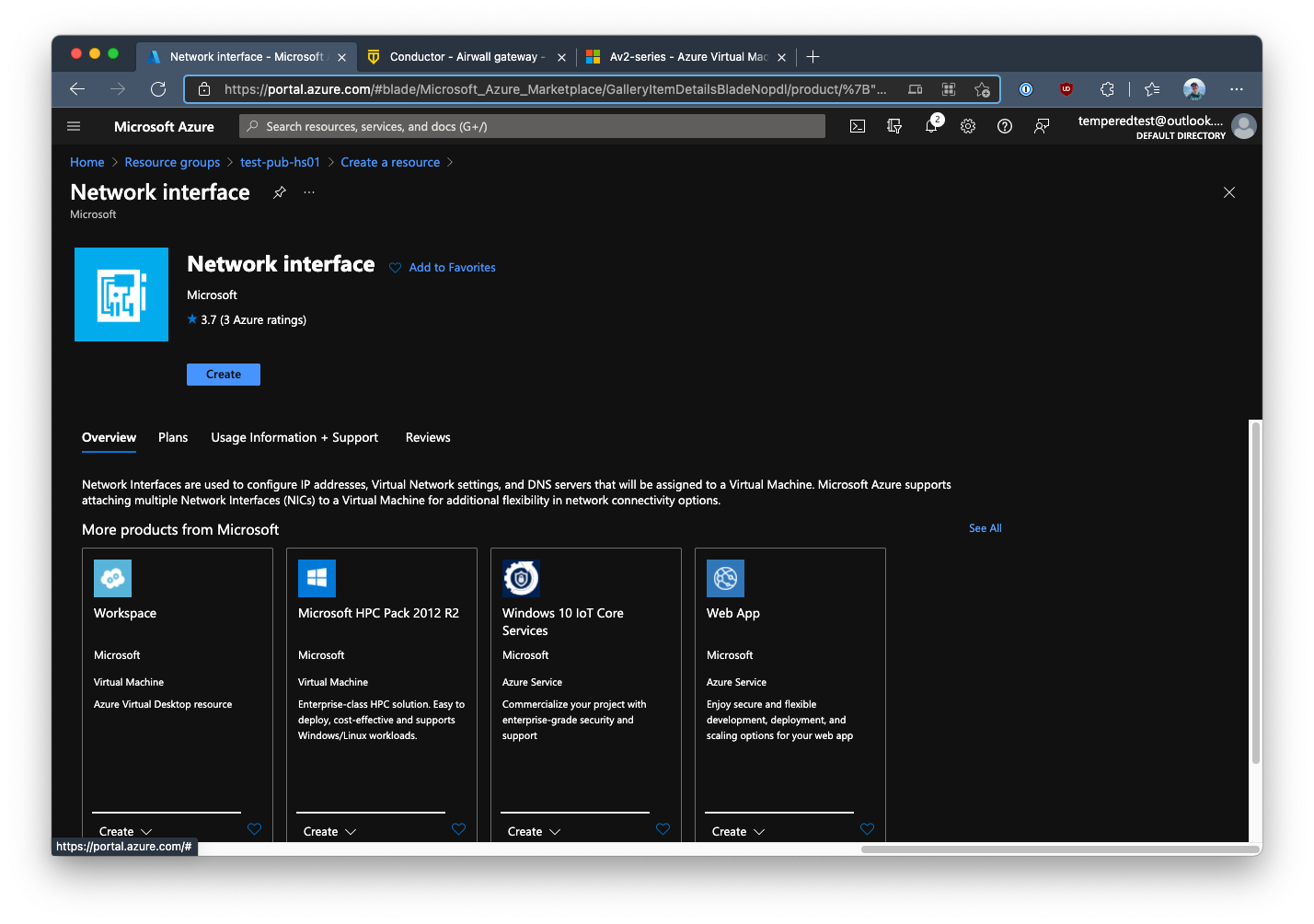Open Create a resource breadcrumb
The width and height of the screenshot is (1314, 924).
[390, 162]
